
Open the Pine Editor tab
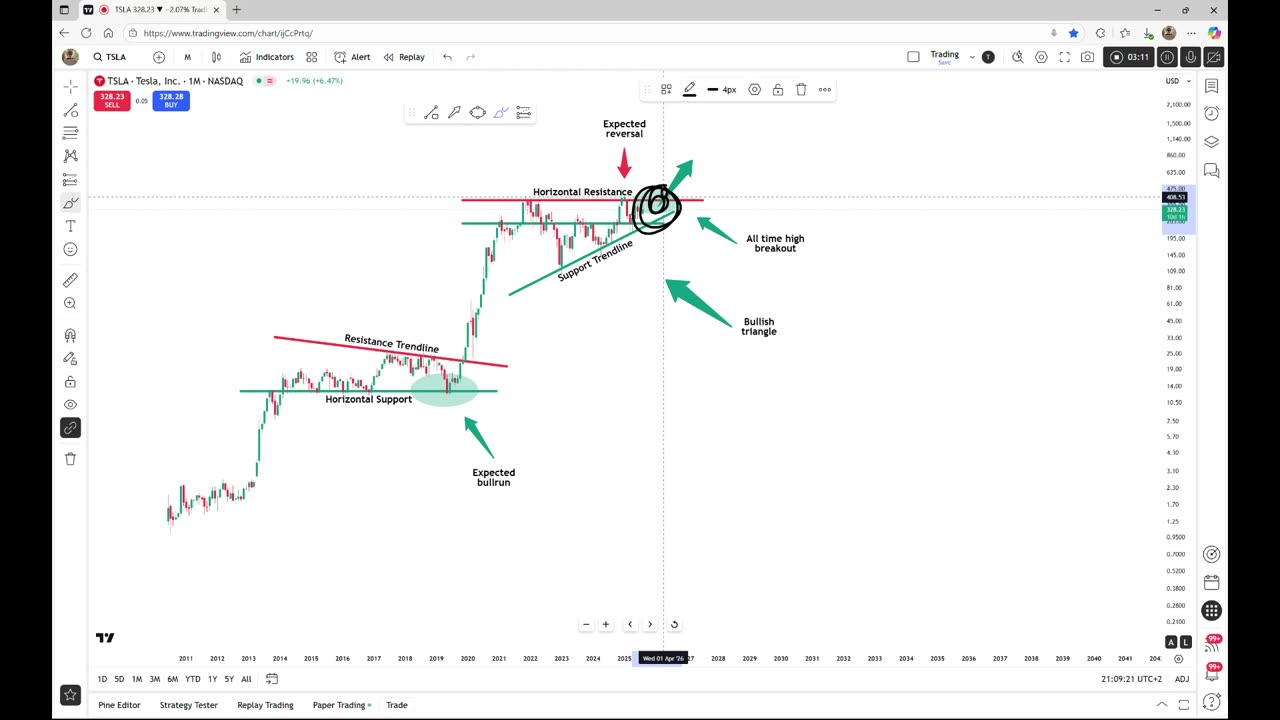(119, 705)
